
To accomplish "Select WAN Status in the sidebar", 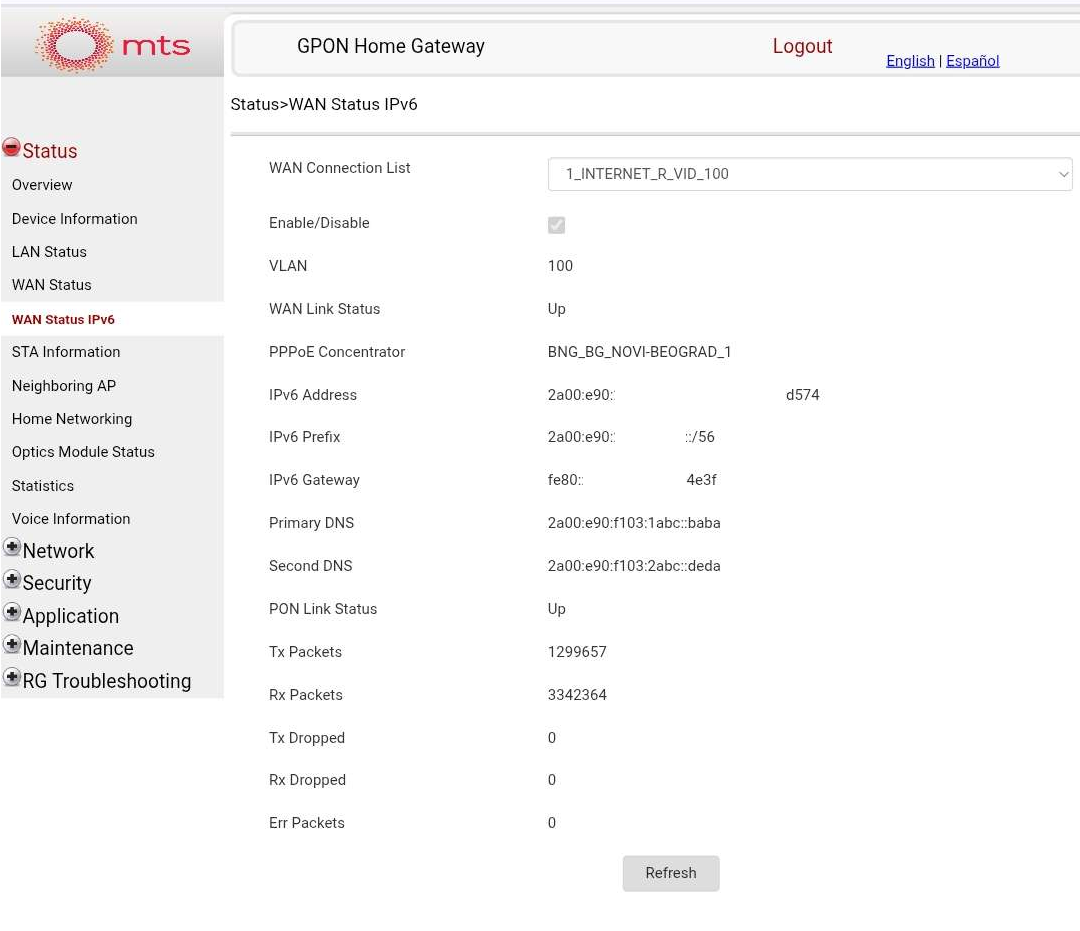I will click(51, 285).
